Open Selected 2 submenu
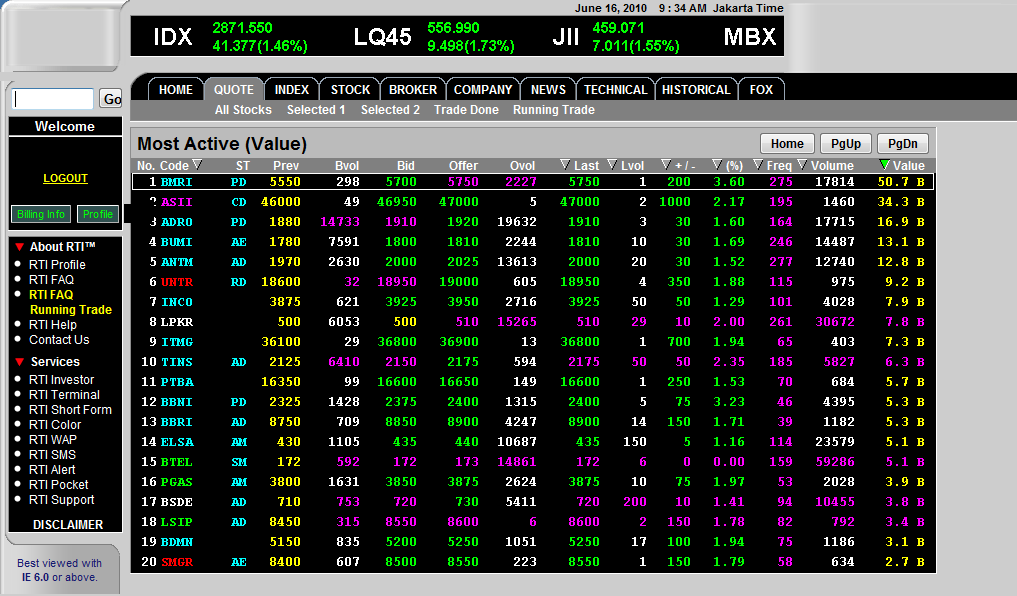The image size is (1017, 596). click(390, 110)
